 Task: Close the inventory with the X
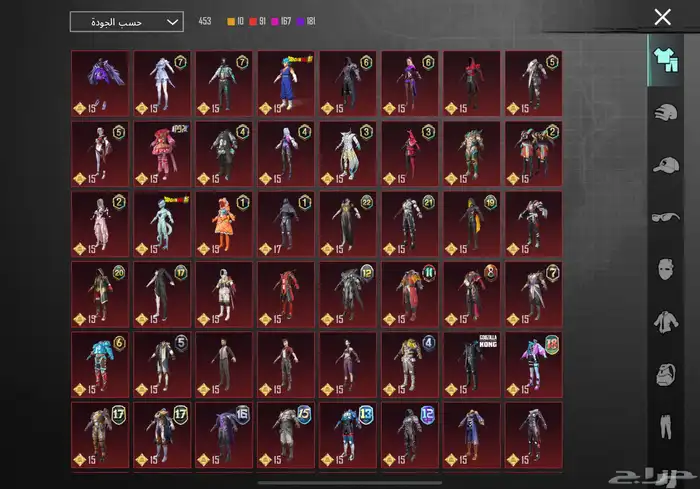(662, 17)
